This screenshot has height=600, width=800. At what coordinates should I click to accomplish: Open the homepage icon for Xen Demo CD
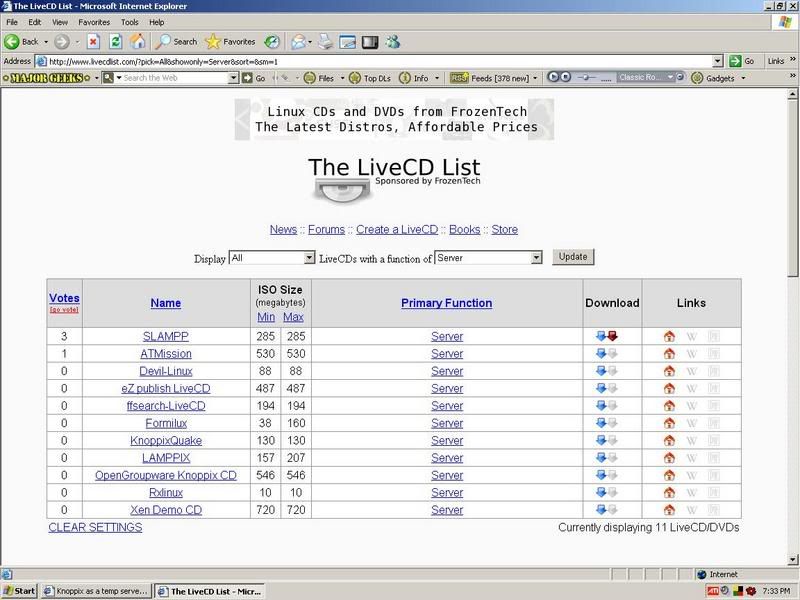point(669,510)
